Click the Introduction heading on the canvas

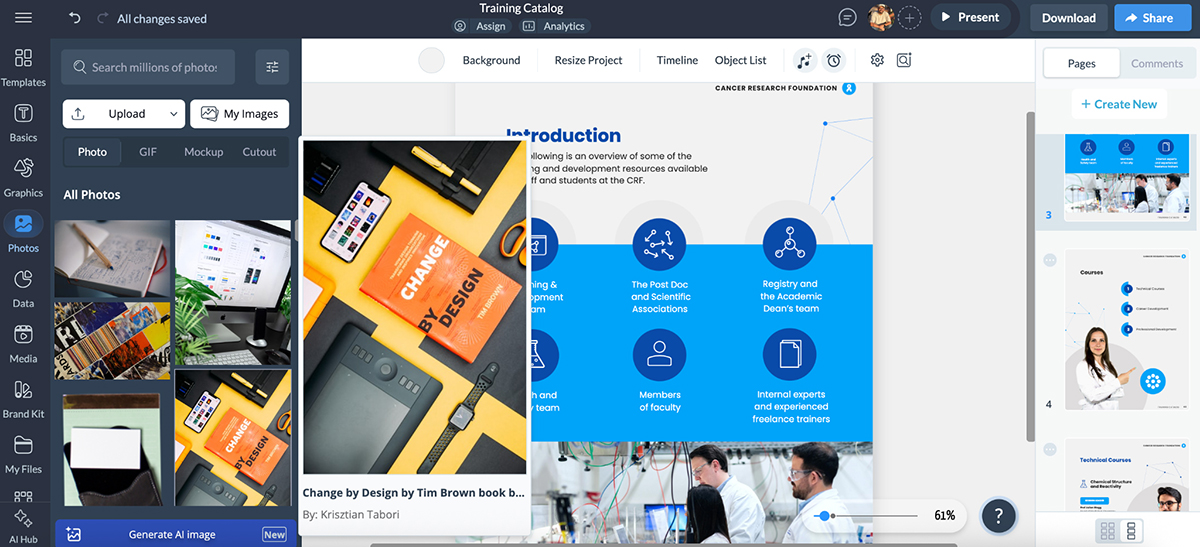(x=563, y=135)
